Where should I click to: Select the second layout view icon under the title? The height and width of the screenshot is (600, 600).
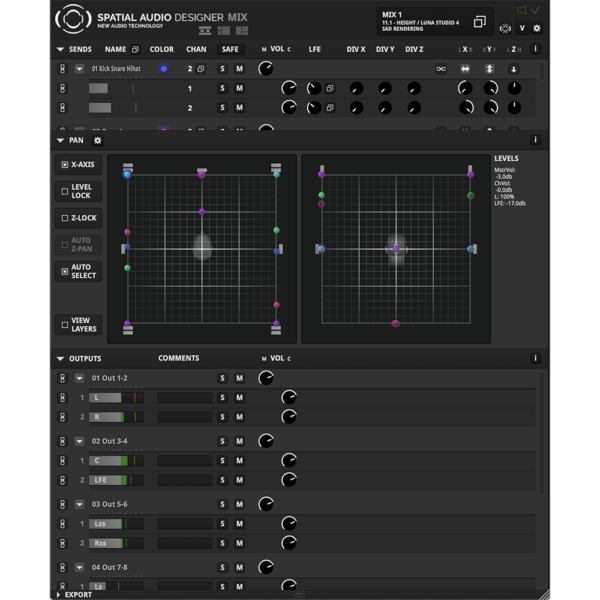pyautogui.click(x=223, y=31)
